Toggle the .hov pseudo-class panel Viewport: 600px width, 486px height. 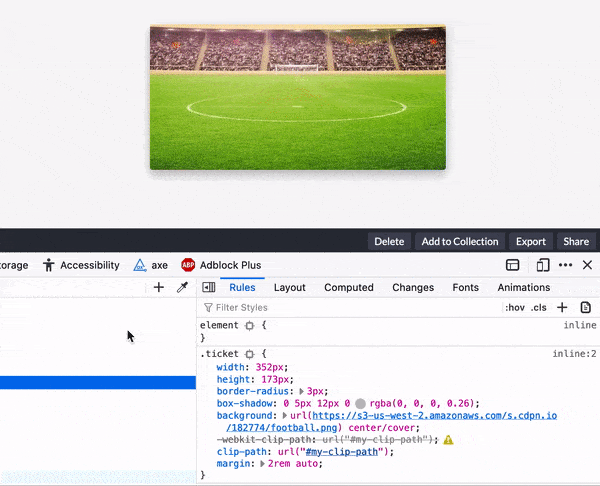coord(515,308)
